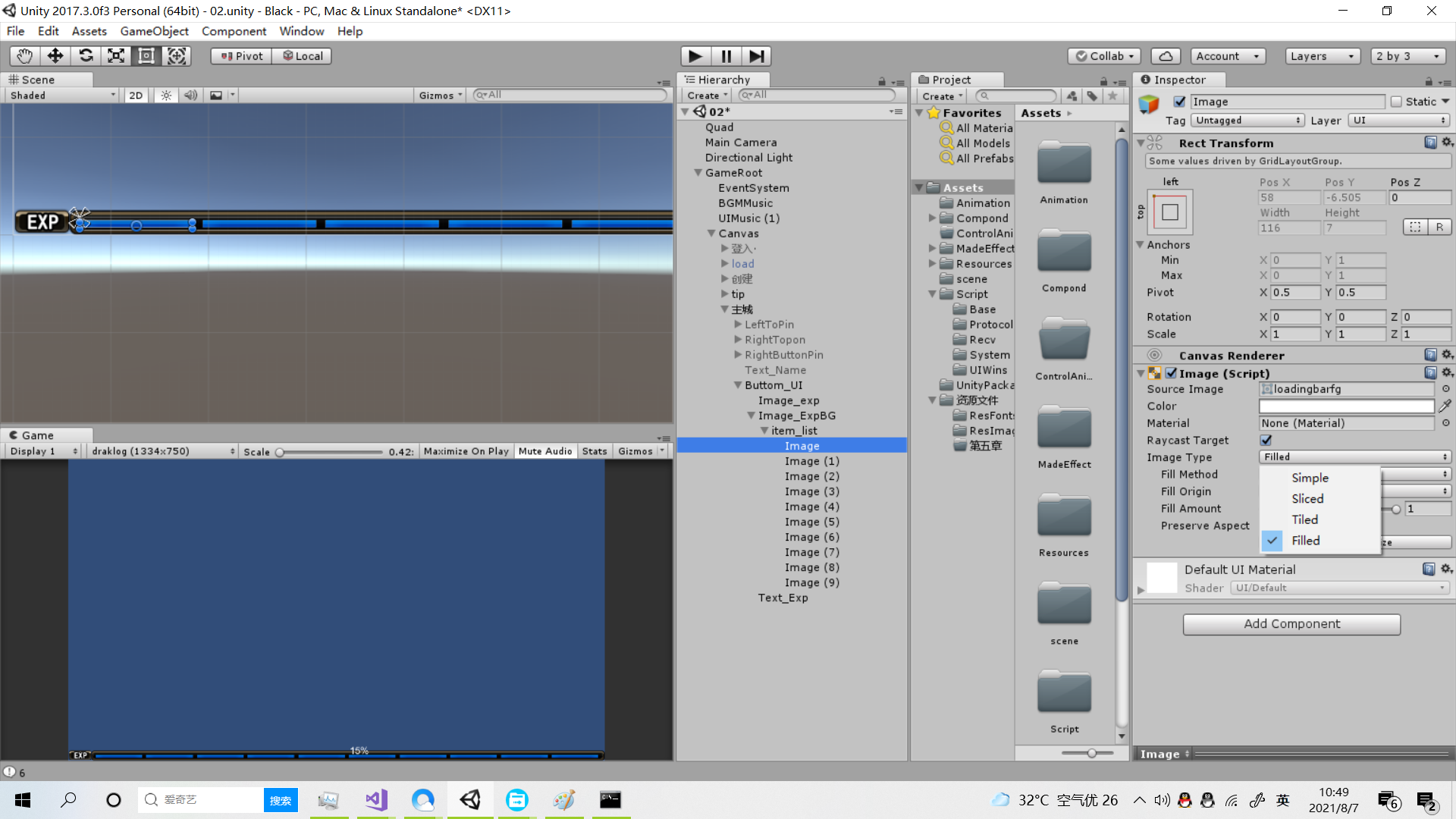Open the Shaded draw mode dropdown
Image resolution: width=1456 pixels, height=819 pixels.
coord(61,95)
